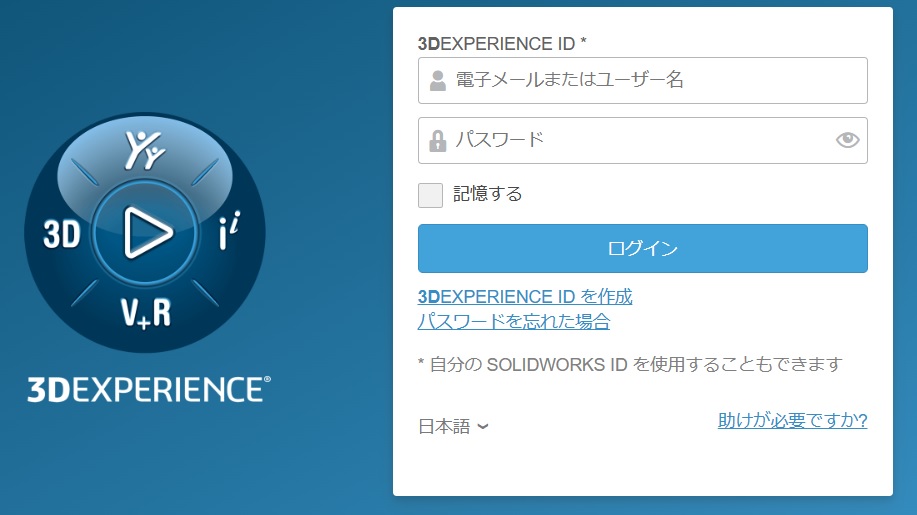Screen dimensions: 917x515
Task: Click the chevron next to 日本語
Action: pos(483,427)
